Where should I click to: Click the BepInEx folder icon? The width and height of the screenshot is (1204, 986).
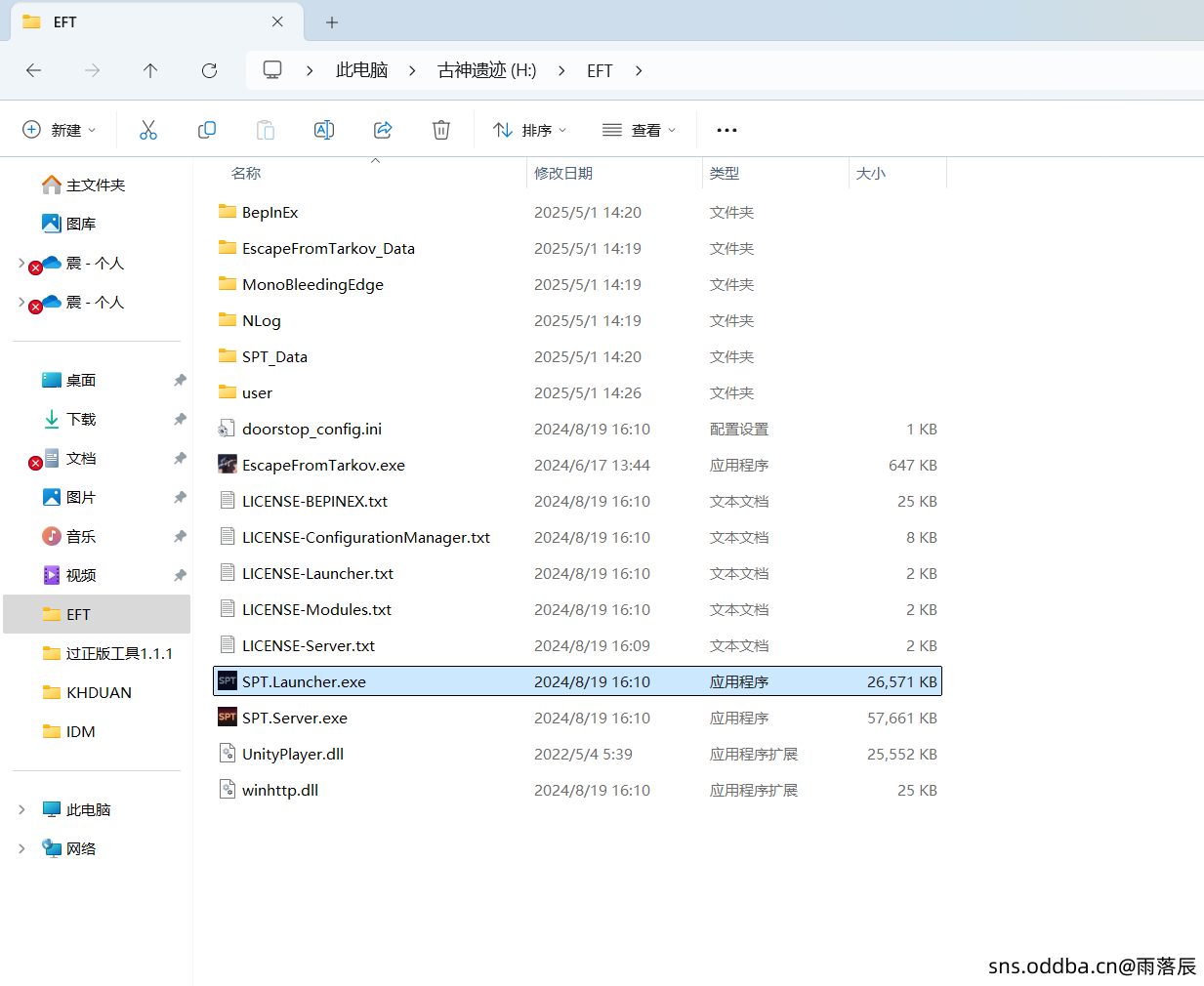click(228, 212)
